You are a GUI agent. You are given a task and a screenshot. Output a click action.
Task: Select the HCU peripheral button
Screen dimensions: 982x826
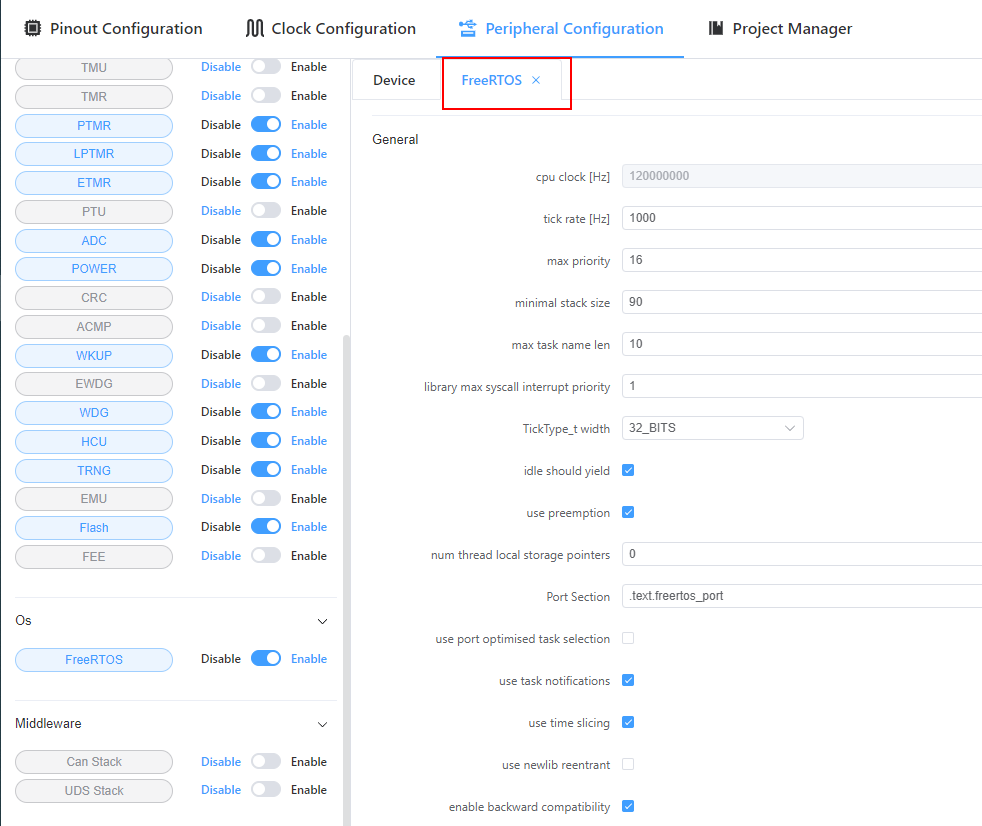pos(94,441)
